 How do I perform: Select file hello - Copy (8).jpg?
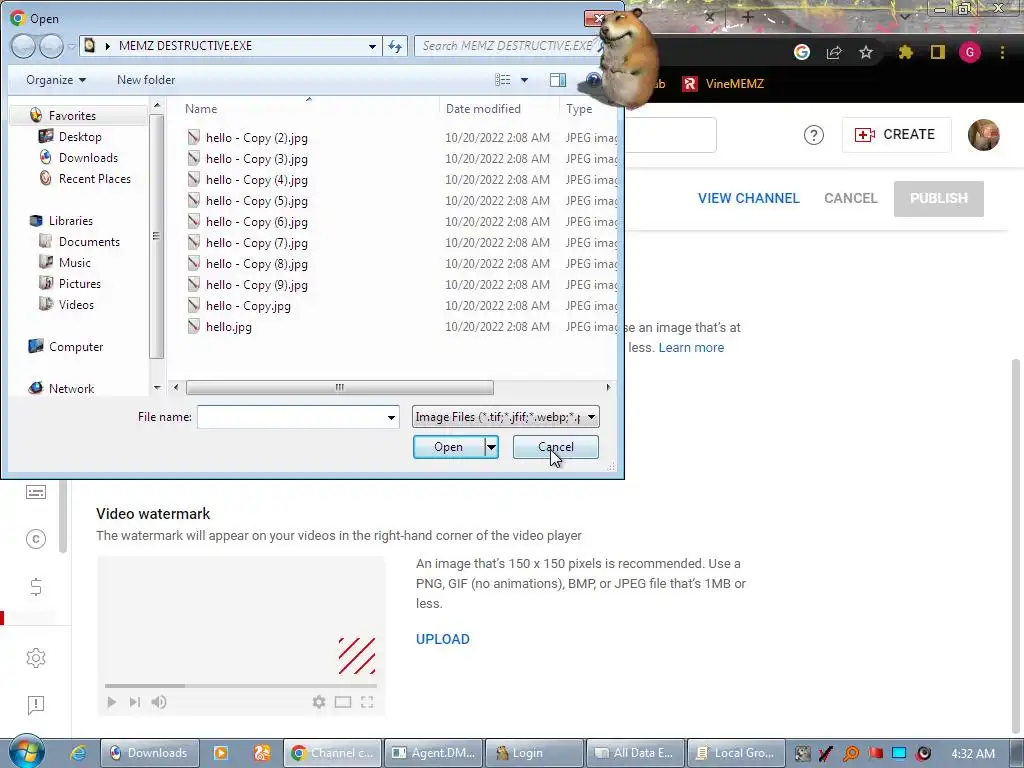[x=256, y=264]
